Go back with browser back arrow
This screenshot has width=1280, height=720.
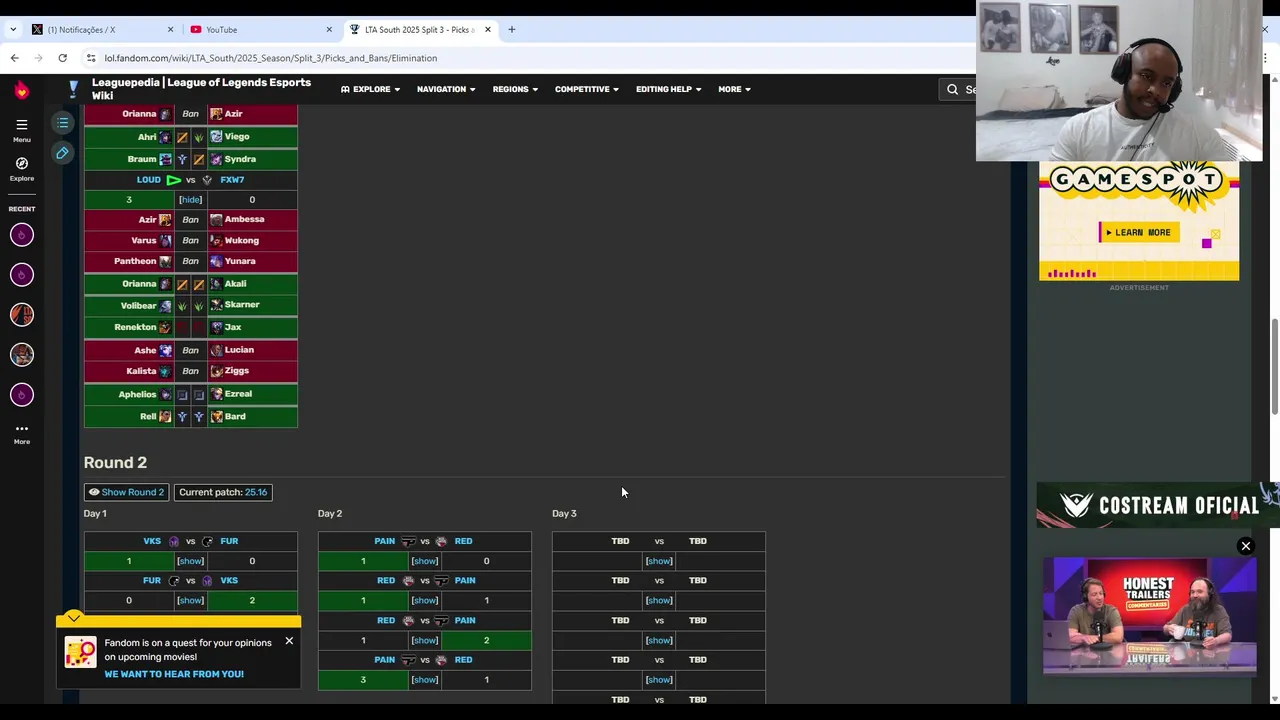(14, 58)
